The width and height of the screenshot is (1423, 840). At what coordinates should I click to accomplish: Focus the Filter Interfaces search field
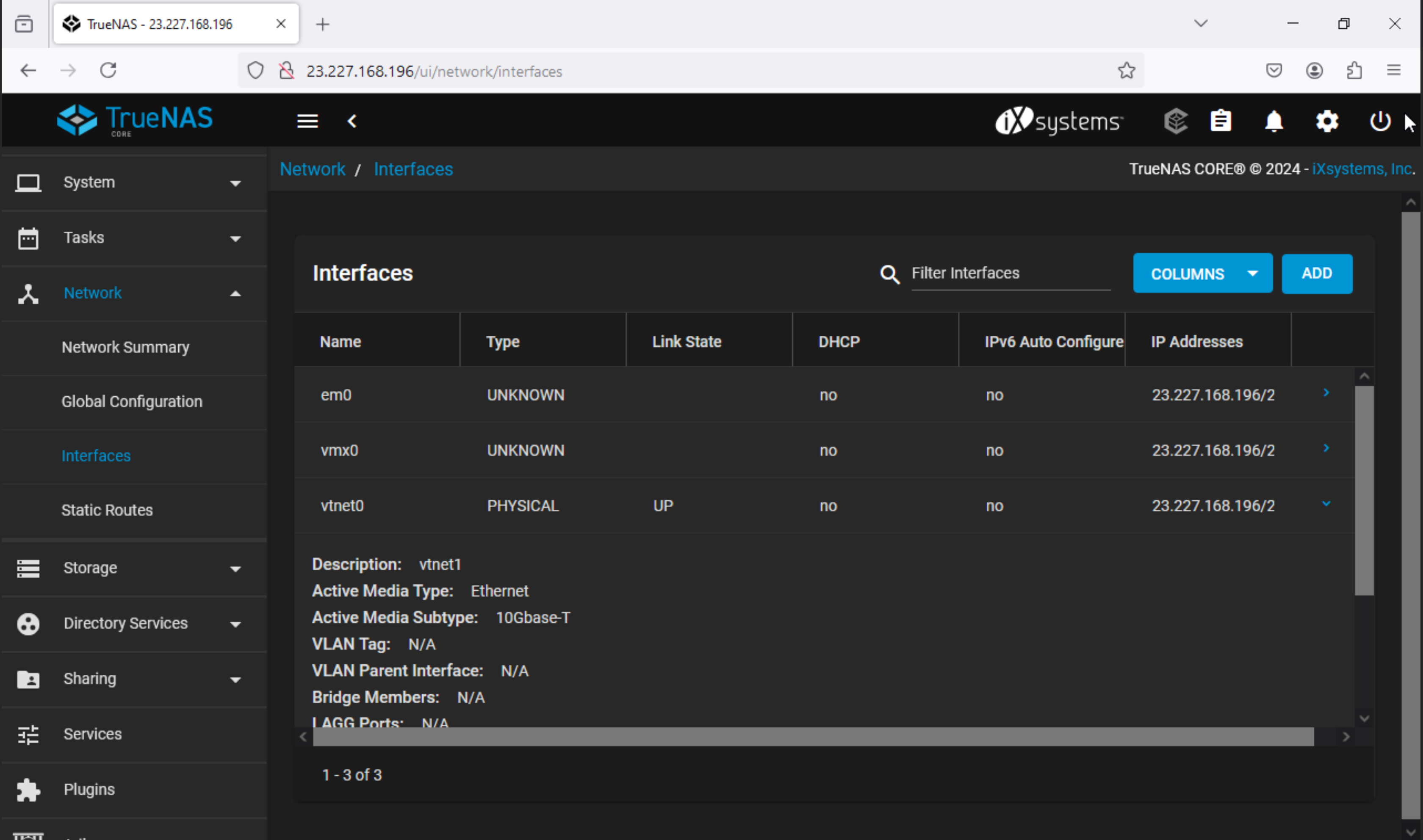(x=1010, y=274)
